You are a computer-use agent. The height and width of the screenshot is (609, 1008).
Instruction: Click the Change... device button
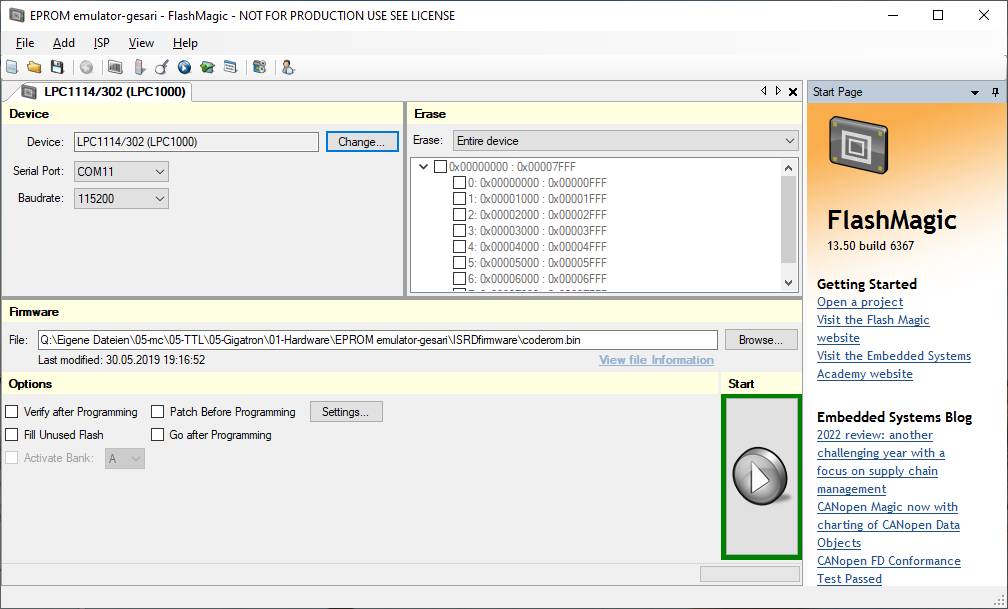tap(361, 142)
